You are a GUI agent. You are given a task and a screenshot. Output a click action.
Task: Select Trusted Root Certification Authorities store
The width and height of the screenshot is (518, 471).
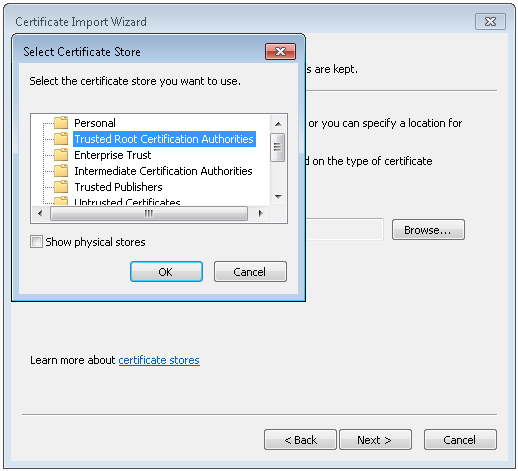click(164, 139)
